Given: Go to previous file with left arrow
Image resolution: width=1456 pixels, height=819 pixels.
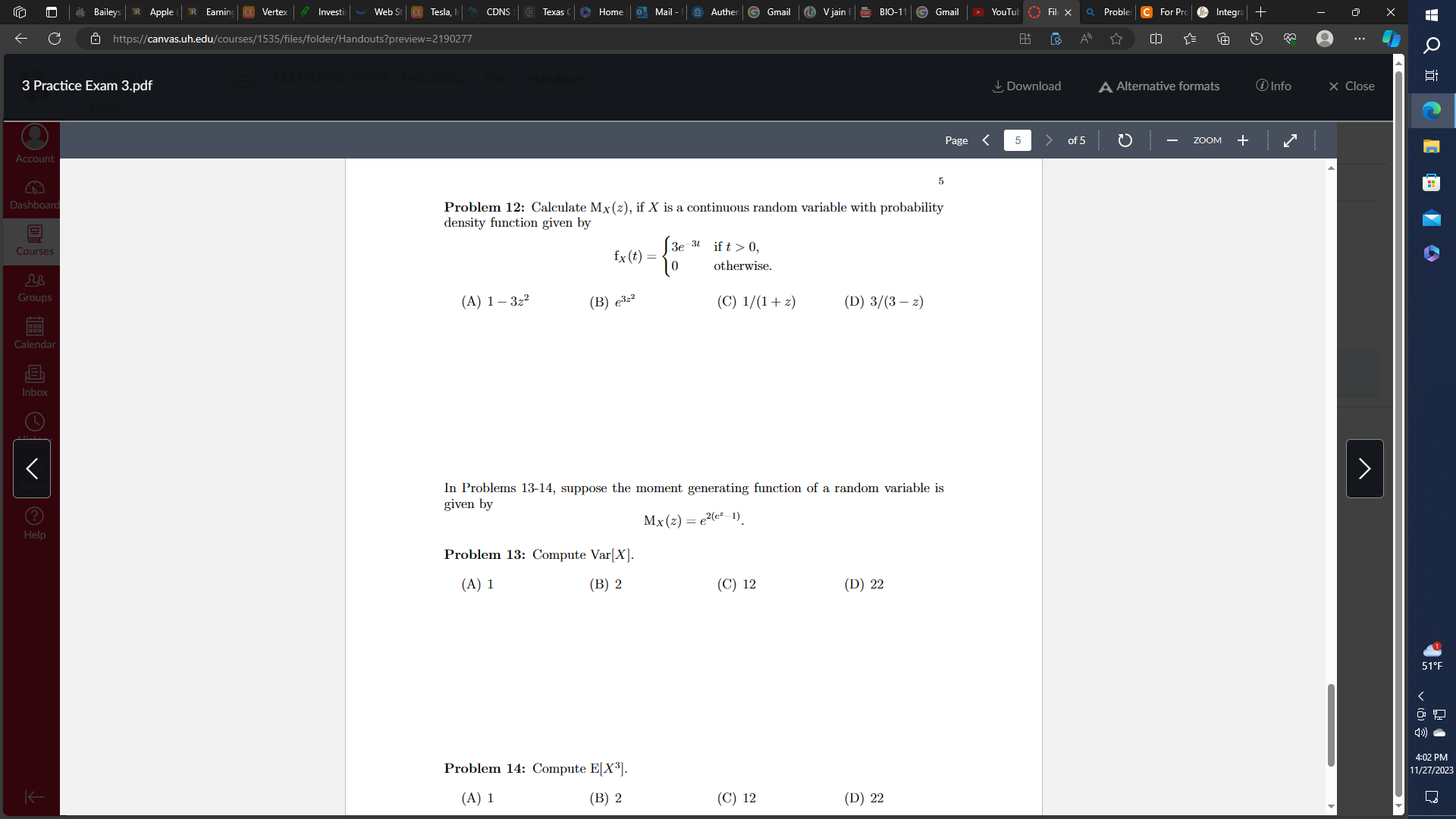Looking at the screenshot, I should 32,469.
